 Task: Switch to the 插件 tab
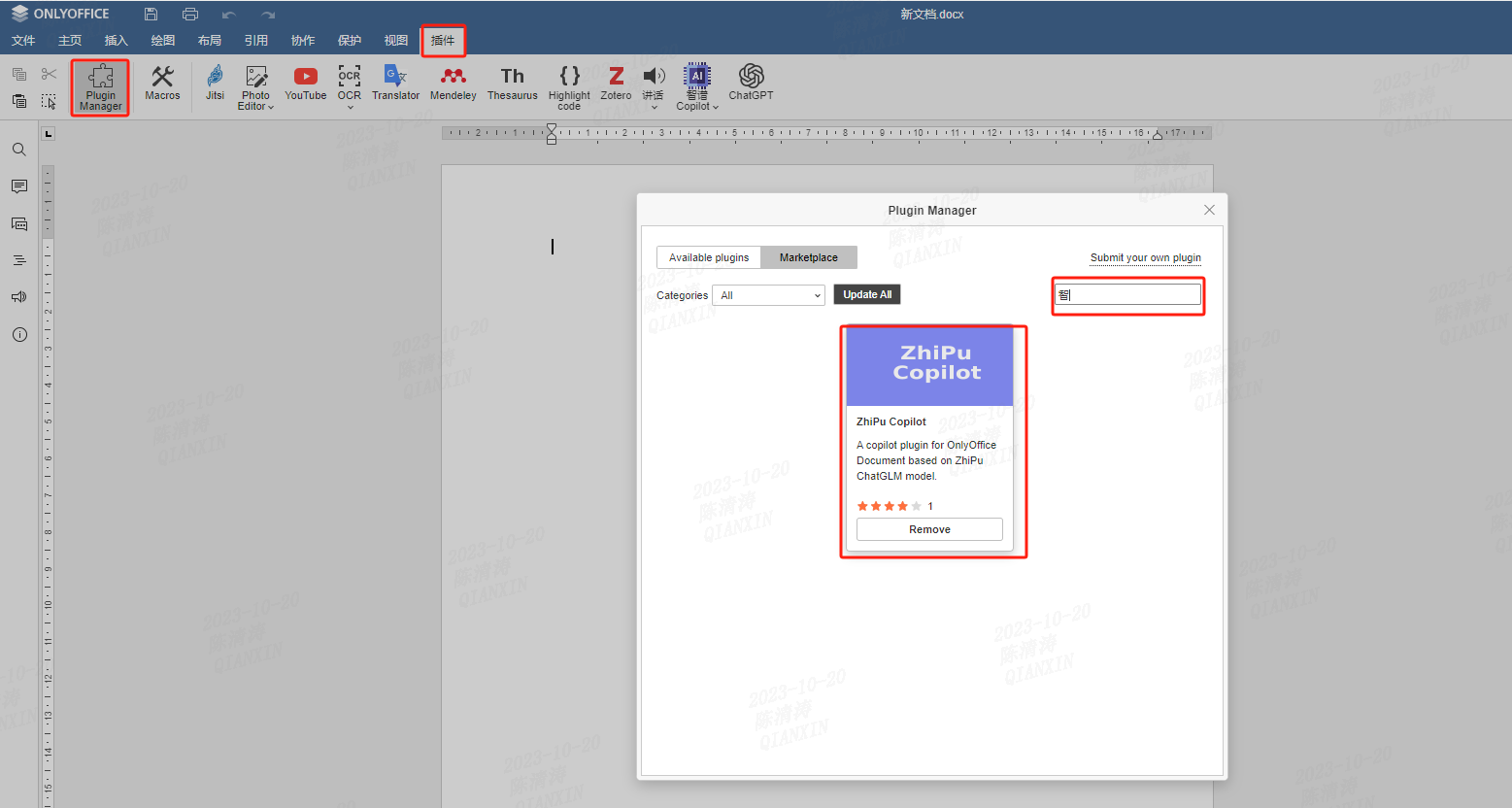tap(443, 41)
